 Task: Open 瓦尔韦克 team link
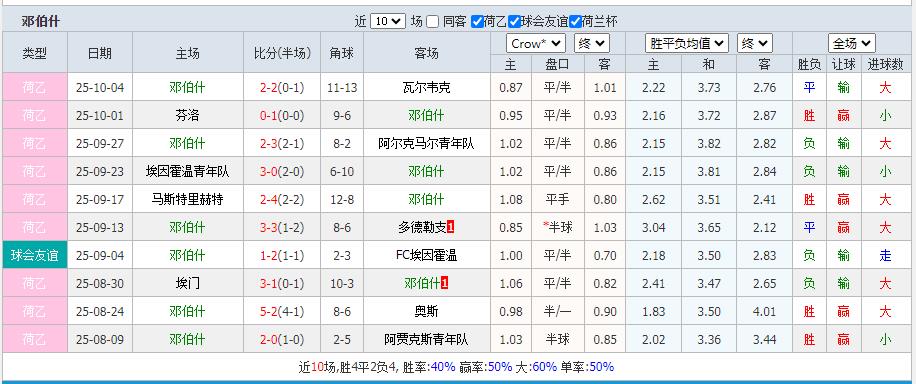(426, 88)
